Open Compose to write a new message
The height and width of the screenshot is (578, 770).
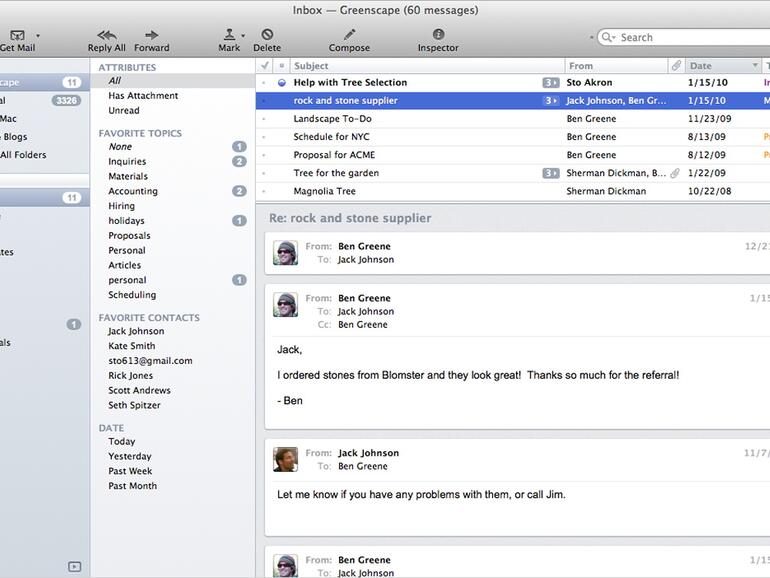(349, 36)
